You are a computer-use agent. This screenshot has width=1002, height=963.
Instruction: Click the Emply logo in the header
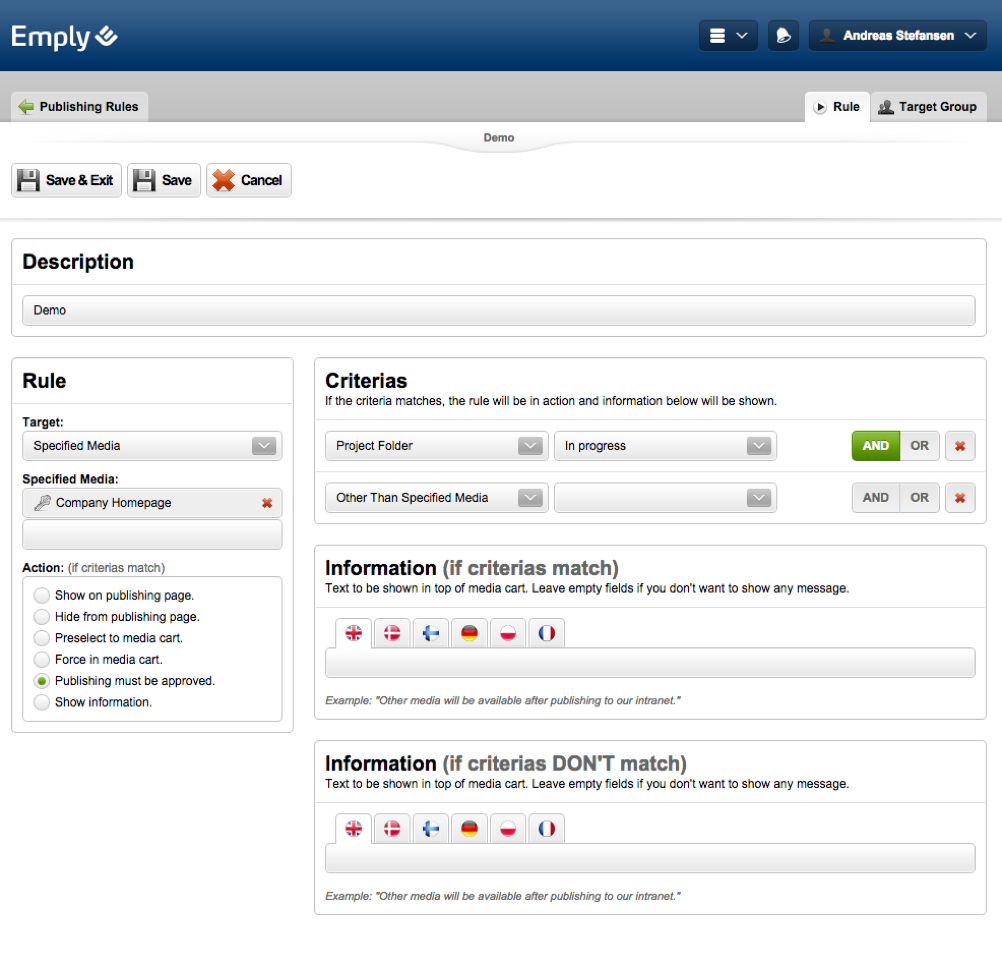[65, 37]
